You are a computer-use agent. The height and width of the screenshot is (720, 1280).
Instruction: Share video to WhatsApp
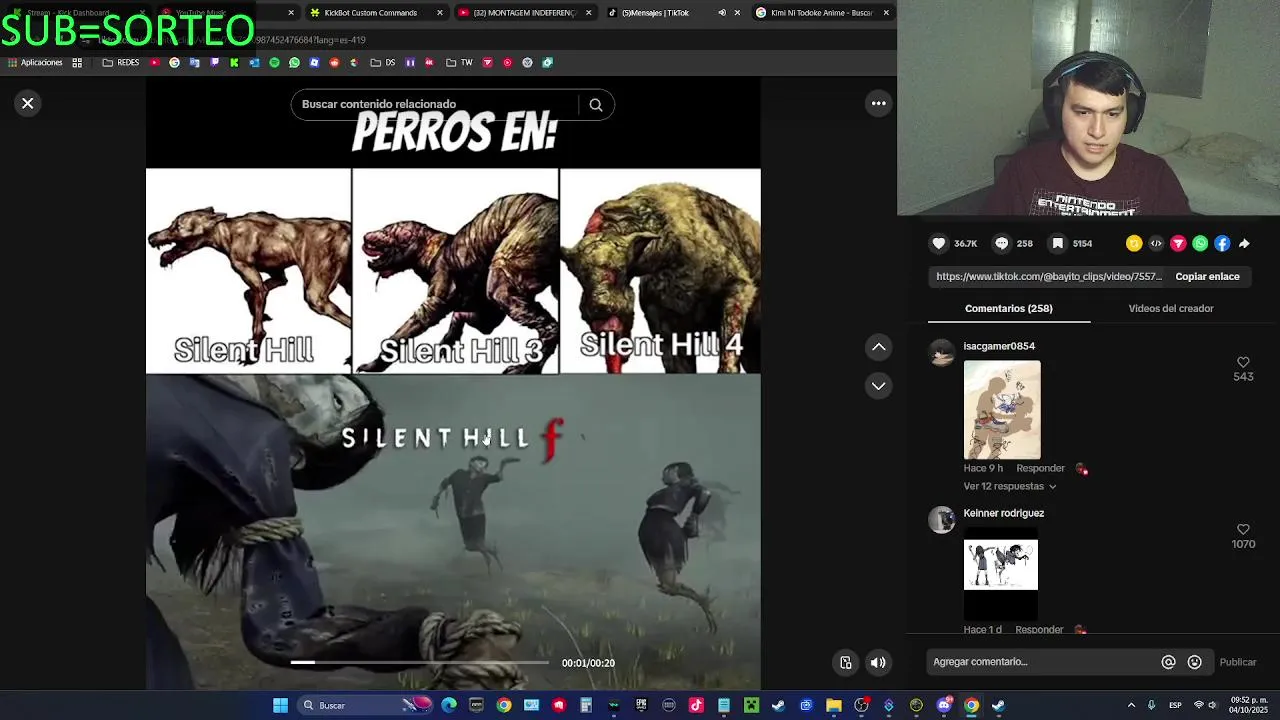pyautogui.click(x=1200, y=243)
